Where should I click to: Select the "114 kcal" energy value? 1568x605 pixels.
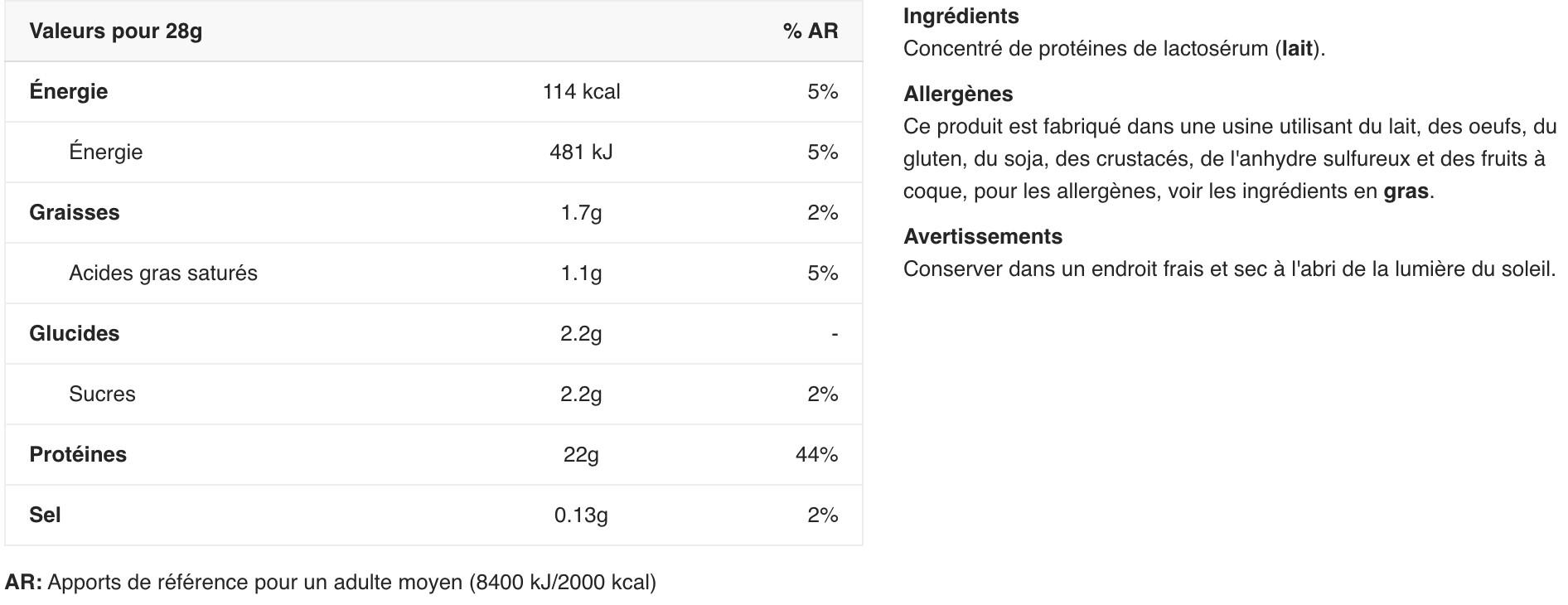point(581,92)
